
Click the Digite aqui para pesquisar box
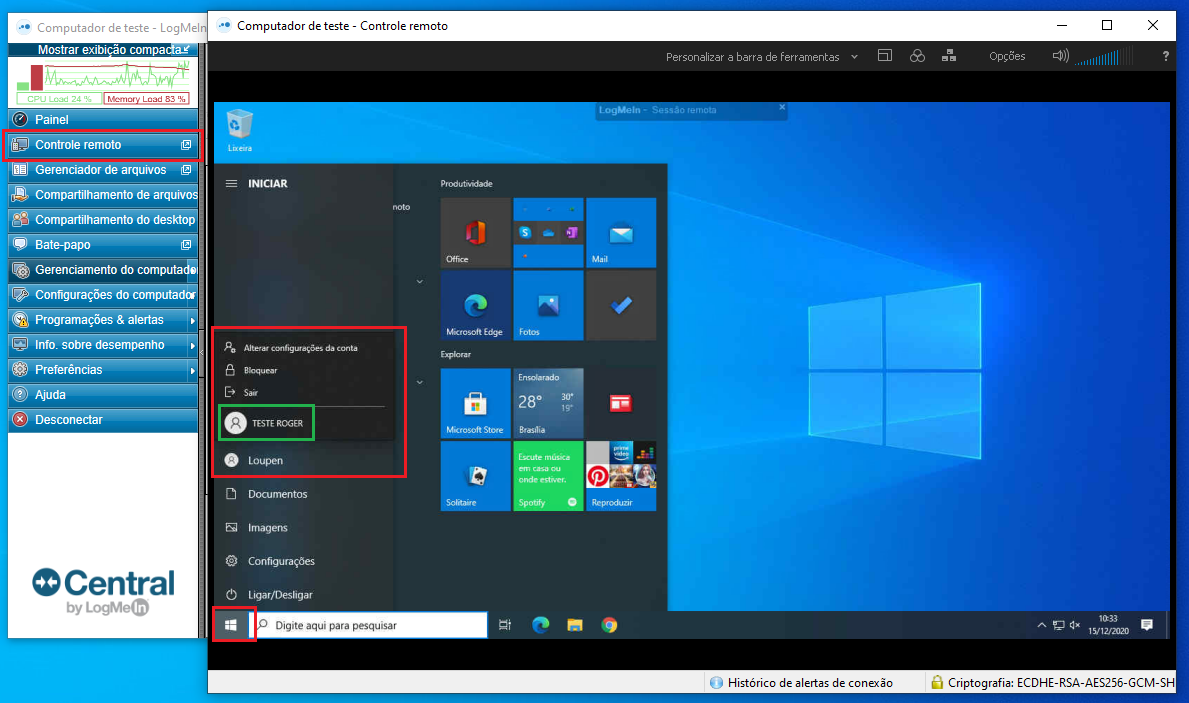point(369,625)
